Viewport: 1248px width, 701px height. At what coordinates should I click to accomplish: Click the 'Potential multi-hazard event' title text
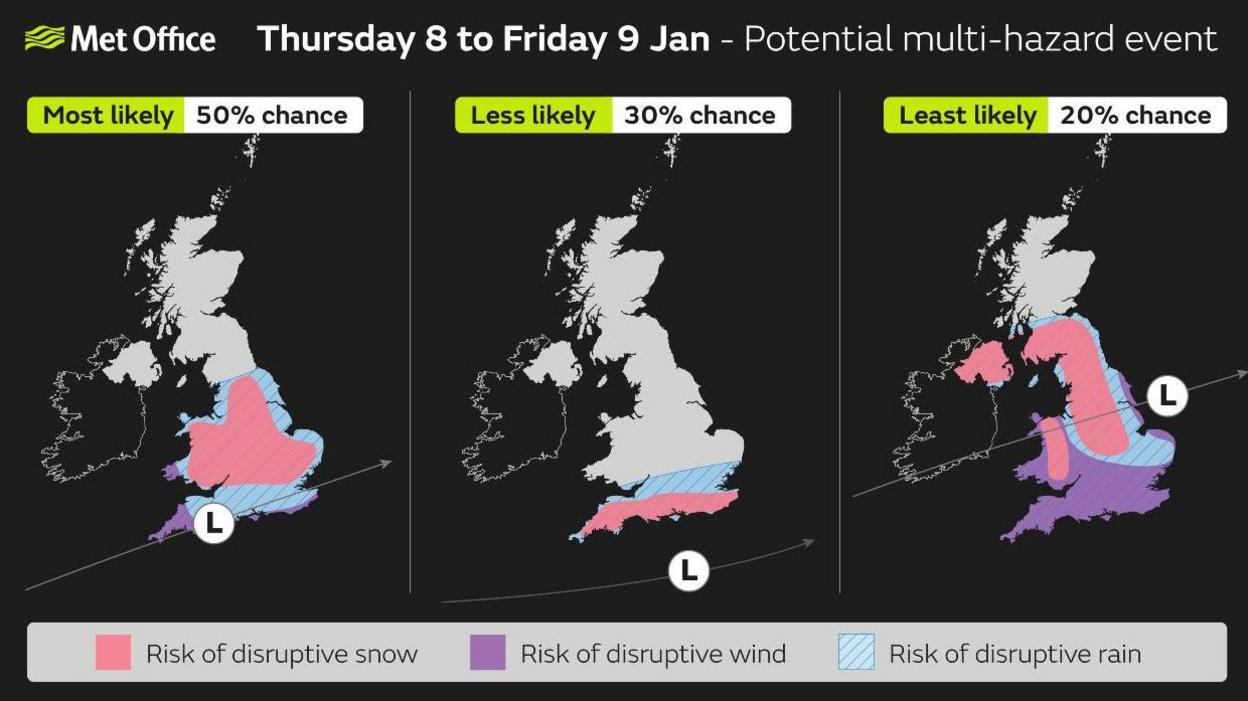point(981,40)
